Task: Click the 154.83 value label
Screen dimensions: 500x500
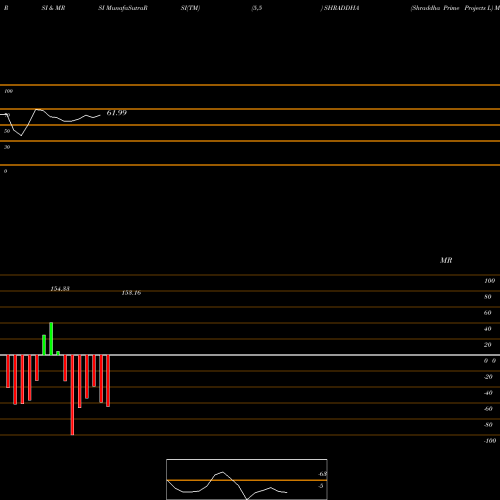Action: point(60,289)
